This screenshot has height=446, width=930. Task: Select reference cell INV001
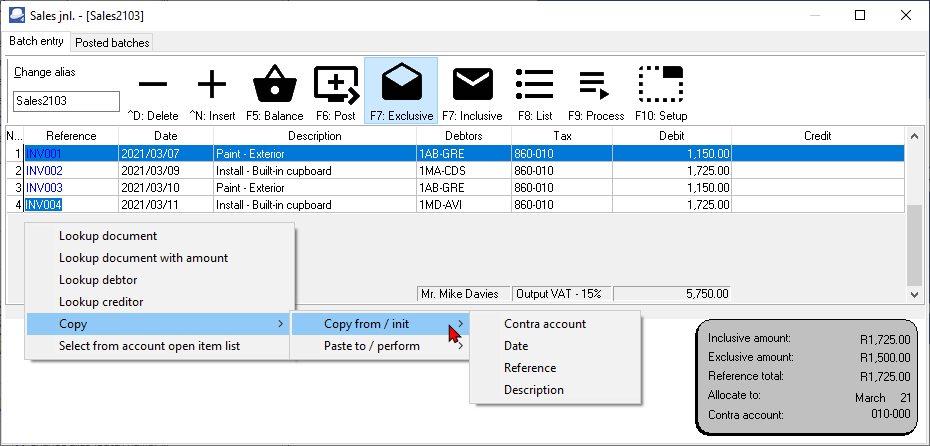pos(71,154)
